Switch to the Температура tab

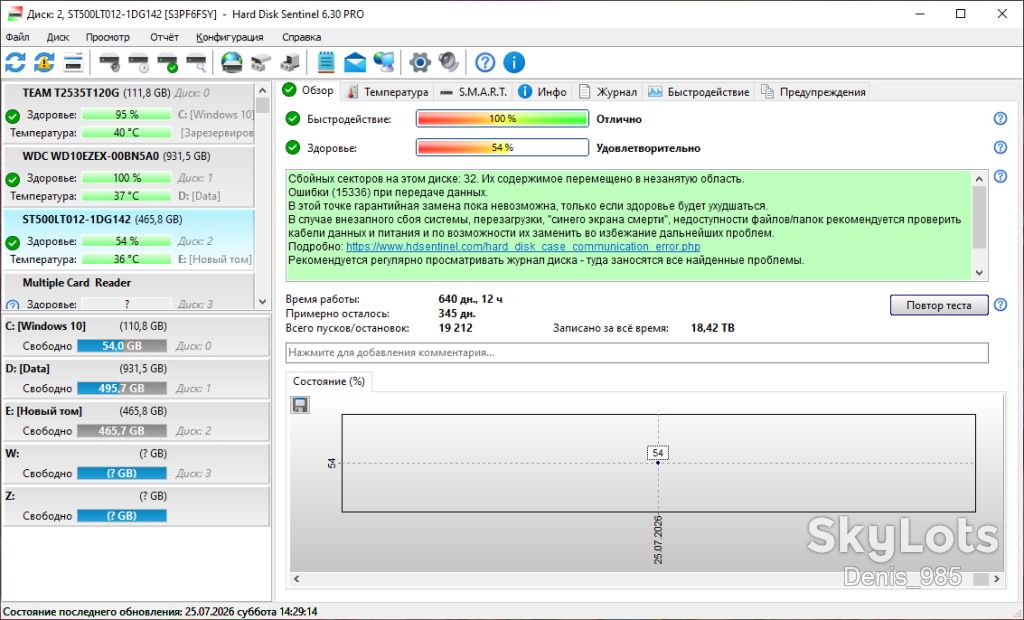click(x=387, y=92)
